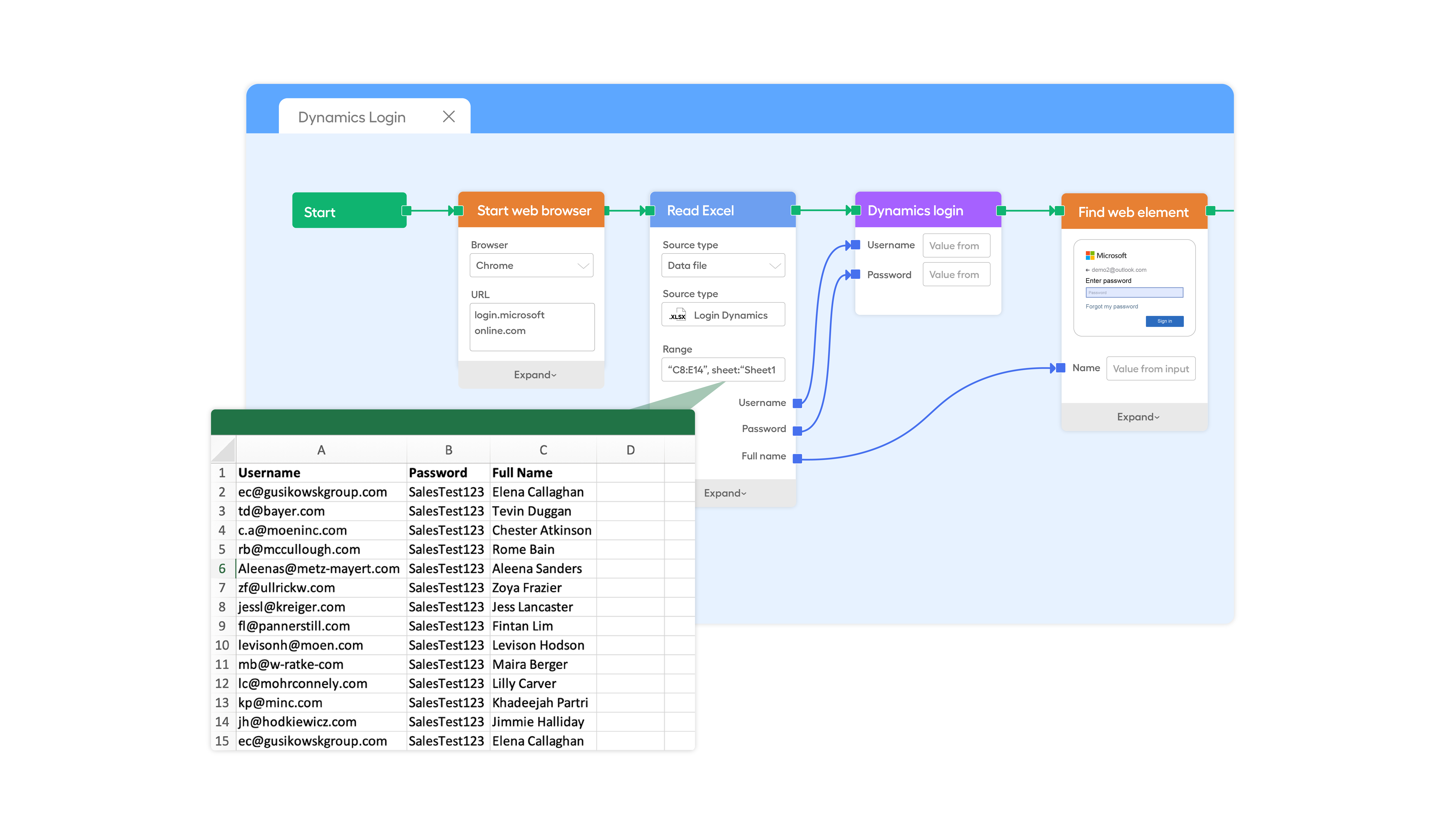Click the Read Excel output connector
This screenshot has width=1456, height=828.
point(796,210)
